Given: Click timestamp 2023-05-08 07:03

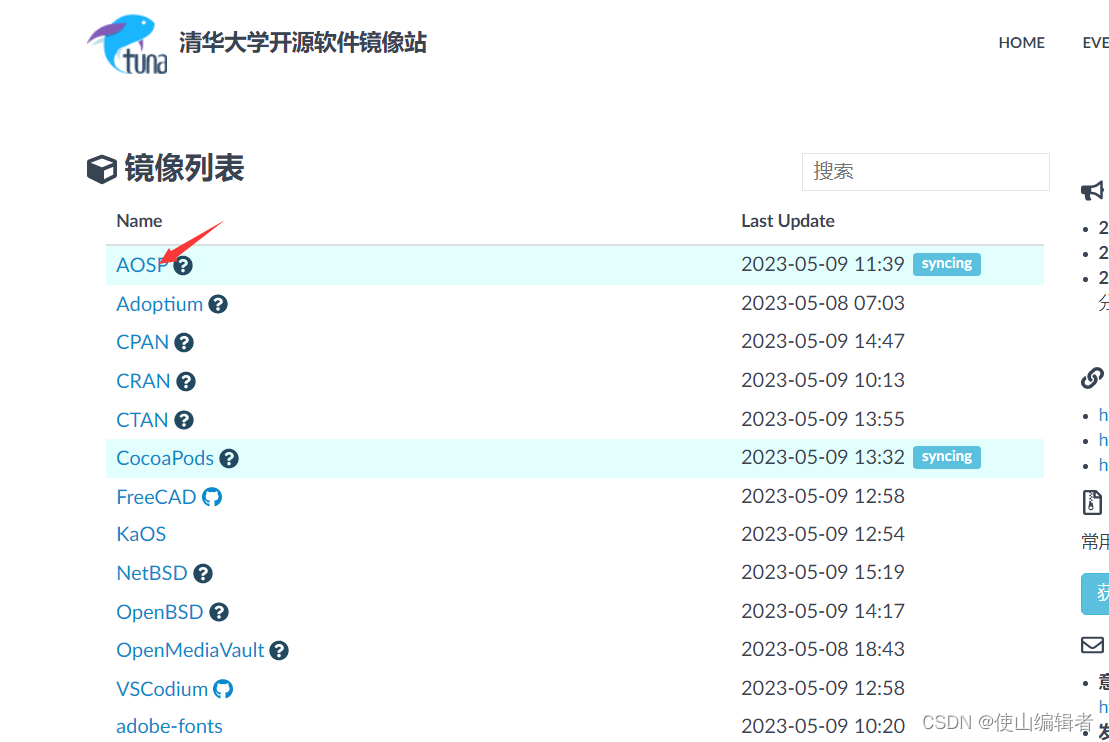Looking at the screenshot, I should tap(823, 303).
